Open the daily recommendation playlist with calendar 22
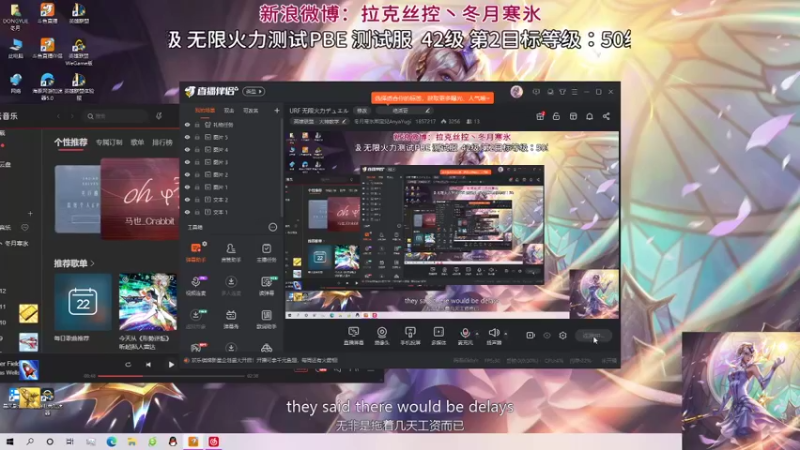This screenshot has height=450, width=800. tap(83, 302)
